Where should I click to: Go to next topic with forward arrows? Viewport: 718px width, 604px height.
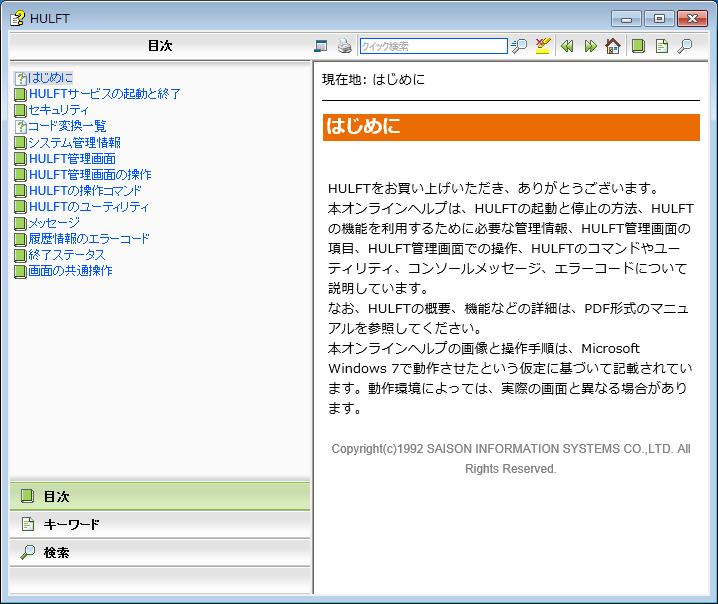point(590,46)
